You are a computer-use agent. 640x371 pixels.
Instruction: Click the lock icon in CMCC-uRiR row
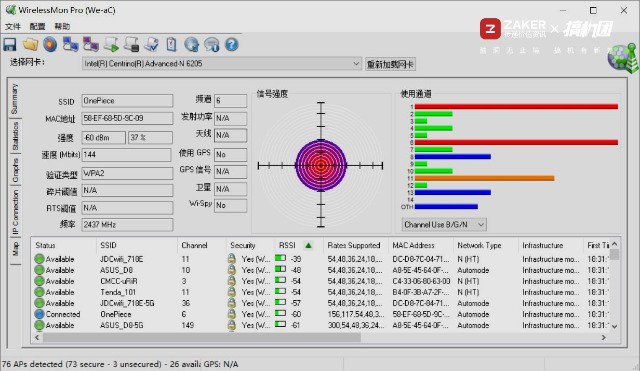coord(231,281)
